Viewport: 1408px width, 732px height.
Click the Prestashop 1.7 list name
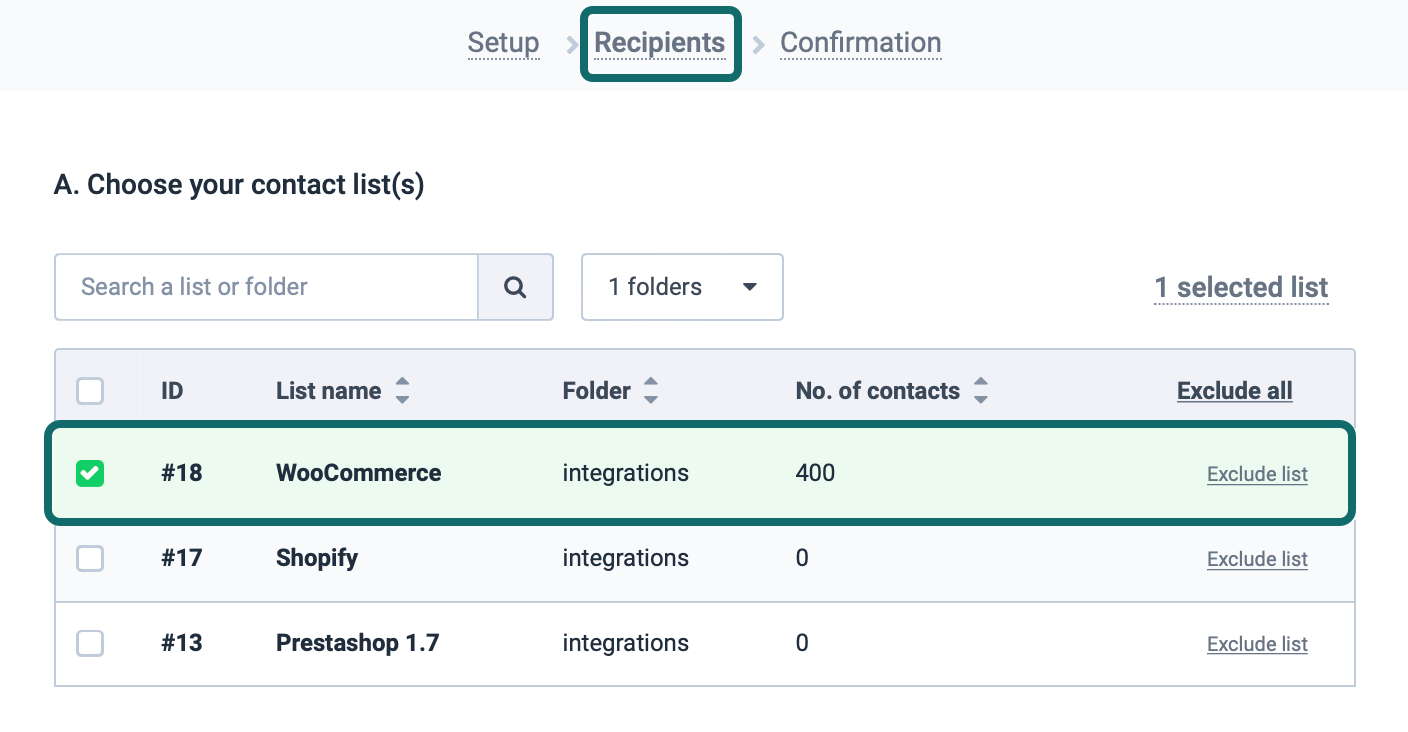pyautogui.click(x=358, y=643)
